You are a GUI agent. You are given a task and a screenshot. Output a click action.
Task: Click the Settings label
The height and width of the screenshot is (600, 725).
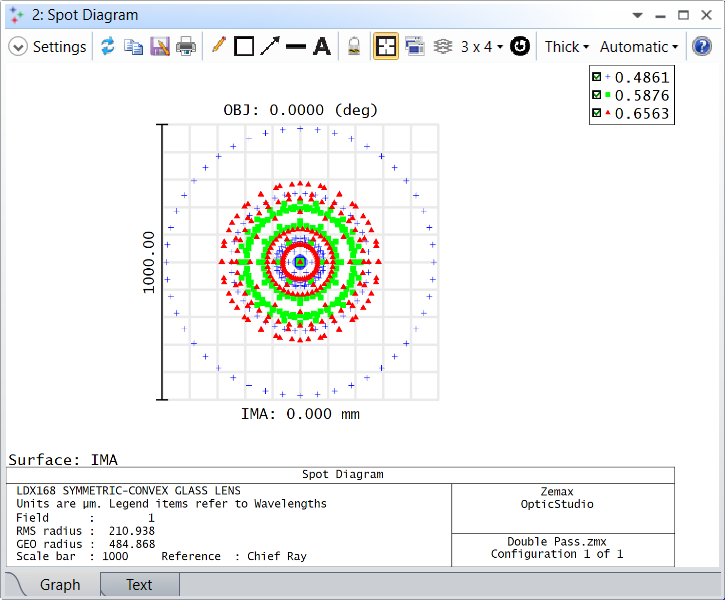(x=60, y=47)
